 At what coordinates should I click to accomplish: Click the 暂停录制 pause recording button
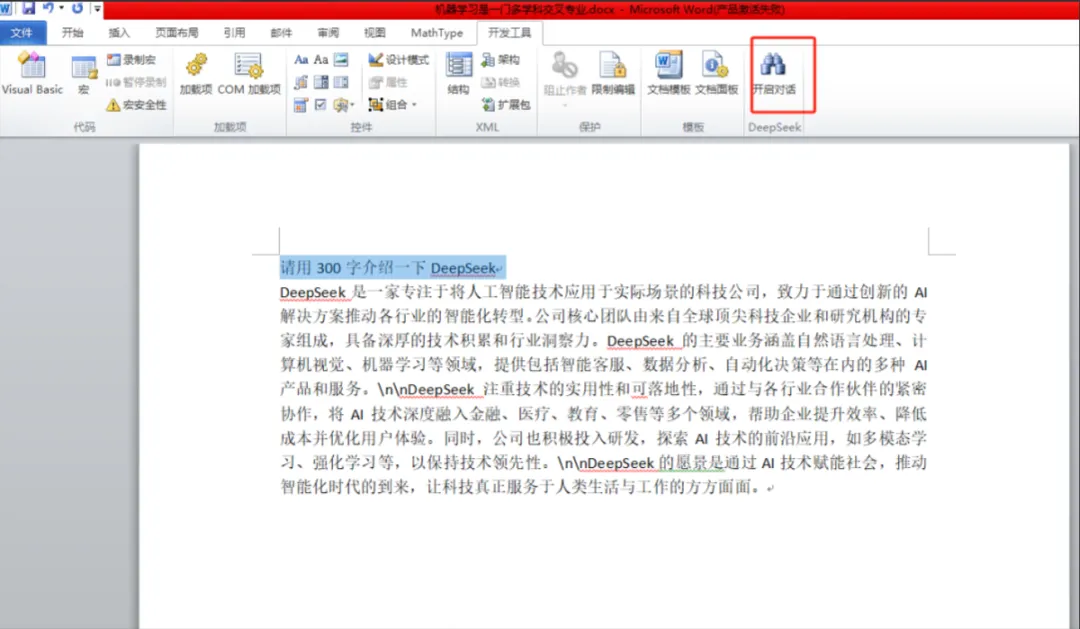(136, 83)
